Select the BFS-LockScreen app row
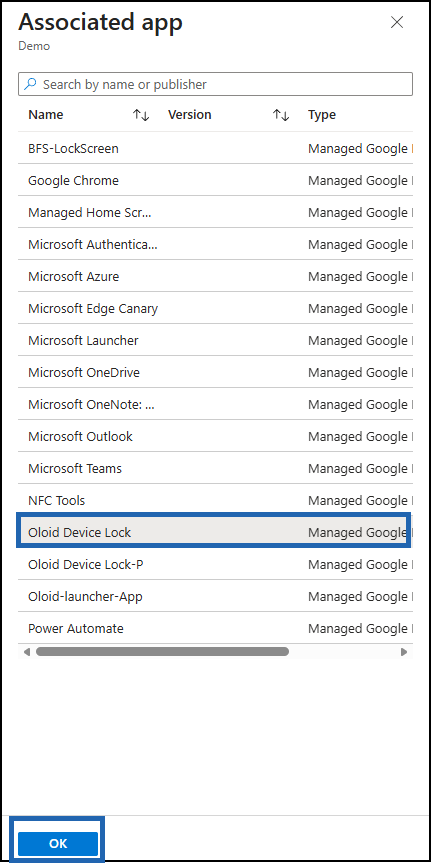 pyautogui.click(x=215, y=149)
